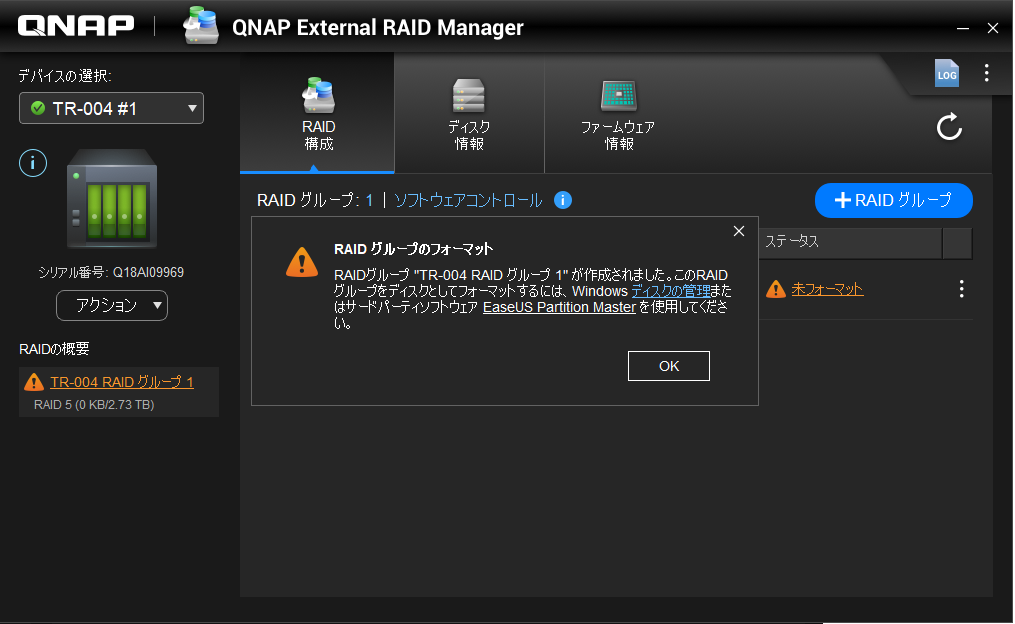Click the 未フォーマット status link
This screenshot has width=1015, height=624.
pyautogui.click(x=827, y=289)
